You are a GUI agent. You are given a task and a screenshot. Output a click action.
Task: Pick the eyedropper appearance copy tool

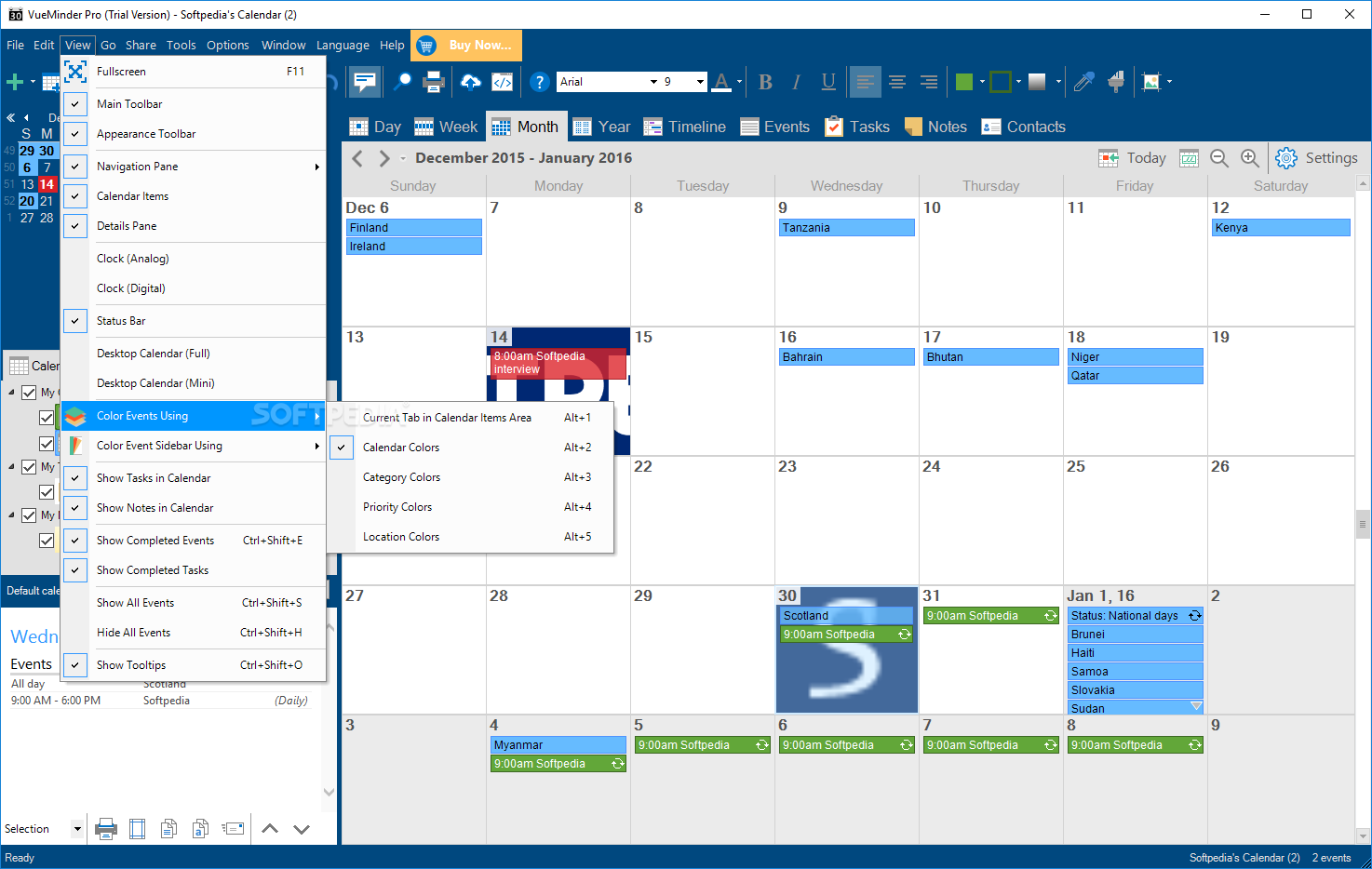(x=1083, y=82)
